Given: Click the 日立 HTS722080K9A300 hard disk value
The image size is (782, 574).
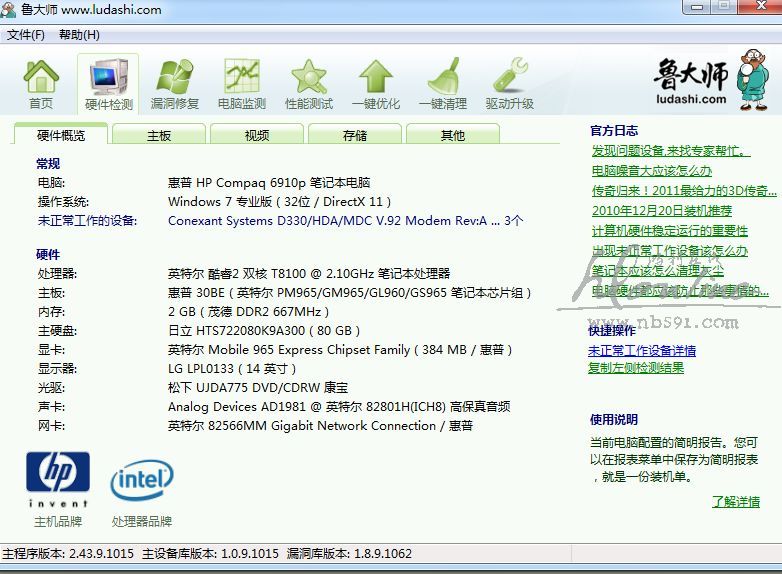Looking at the screenshot, I should pos(264,330).
